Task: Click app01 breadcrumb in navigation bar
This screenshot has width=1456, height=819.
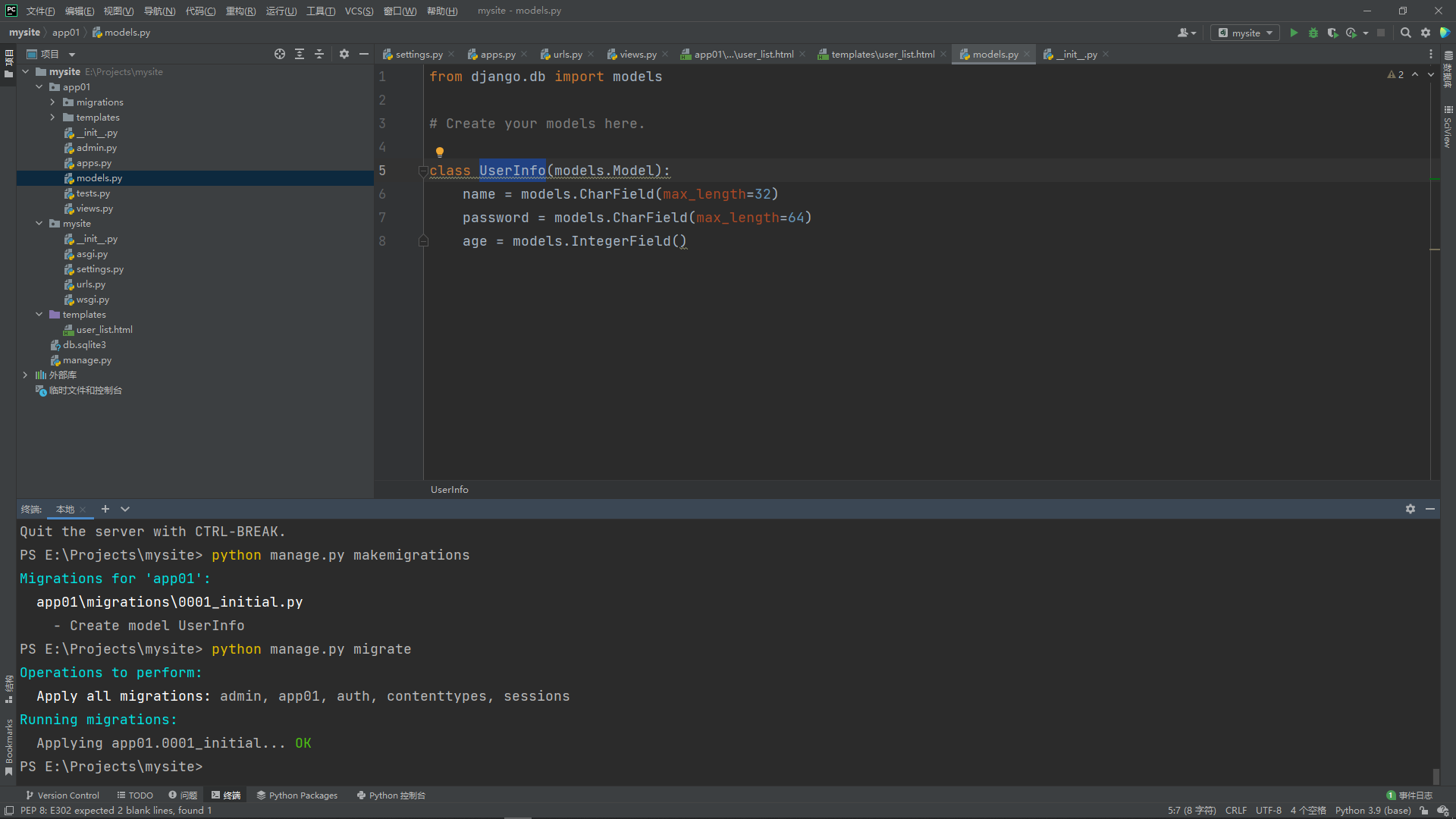Action: click(66, 33)
